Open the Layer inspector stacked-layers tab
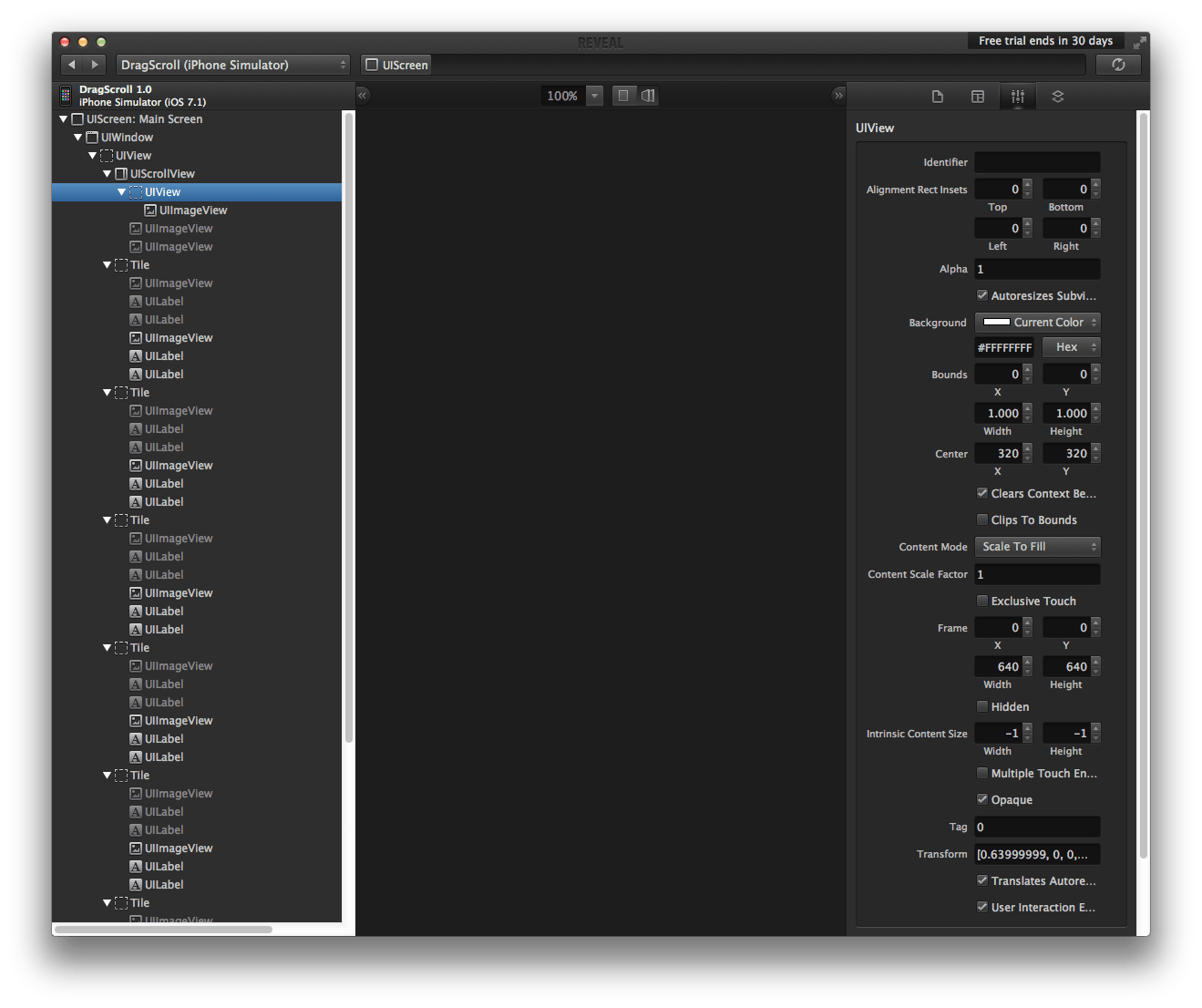 [x=1058, y=97]
